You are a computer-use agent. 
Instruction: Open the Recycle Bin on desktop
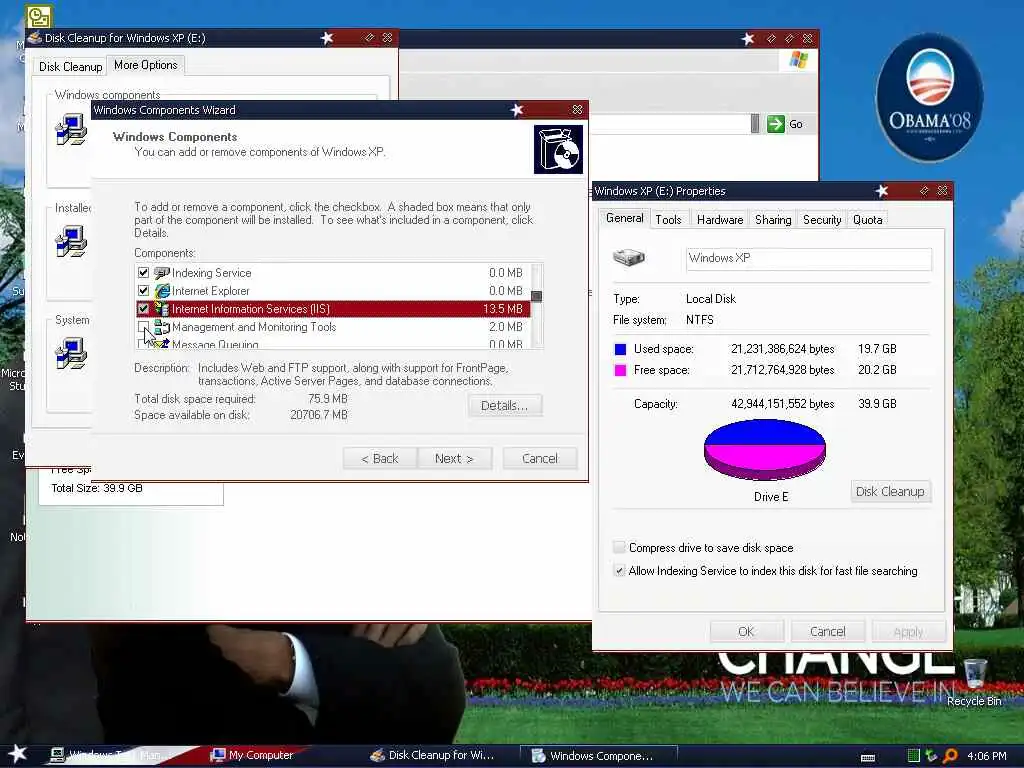[x=974, y=682]
